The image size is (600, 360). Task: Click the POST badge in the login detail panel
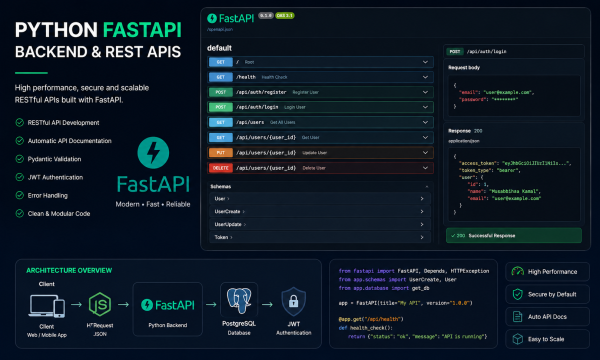455,51
